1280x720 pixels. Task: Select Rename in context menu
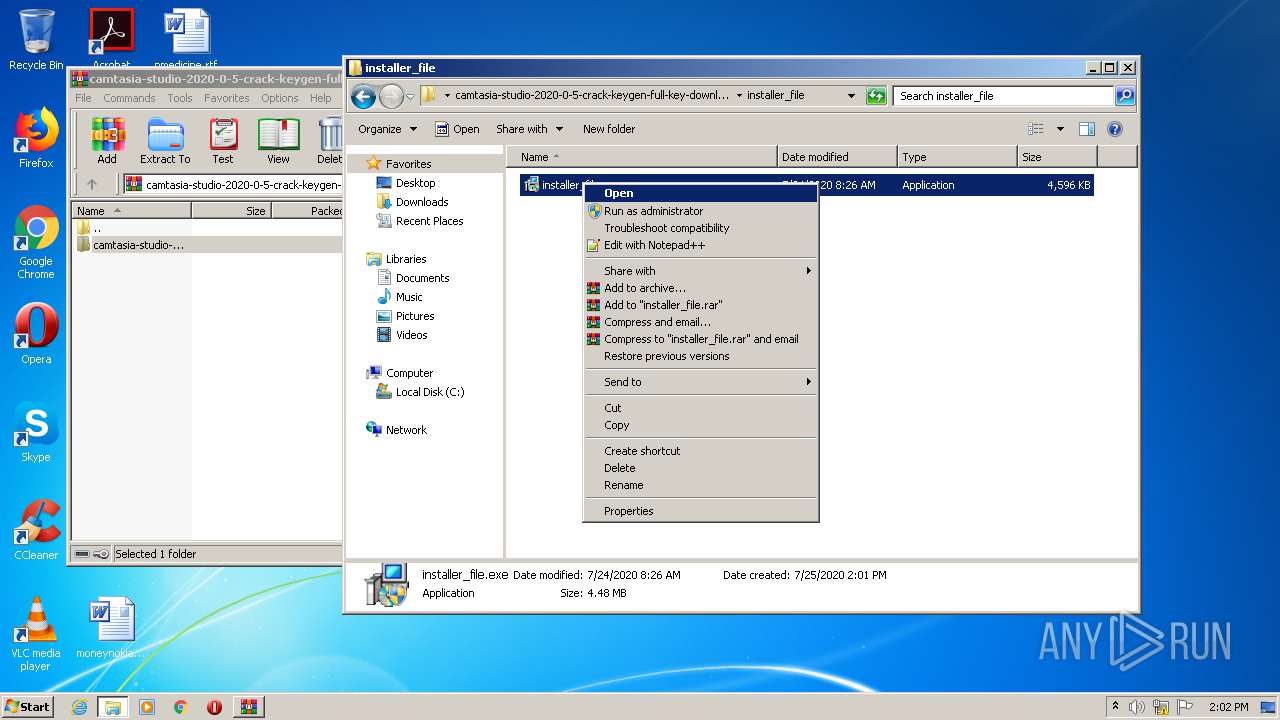[701, 485]
